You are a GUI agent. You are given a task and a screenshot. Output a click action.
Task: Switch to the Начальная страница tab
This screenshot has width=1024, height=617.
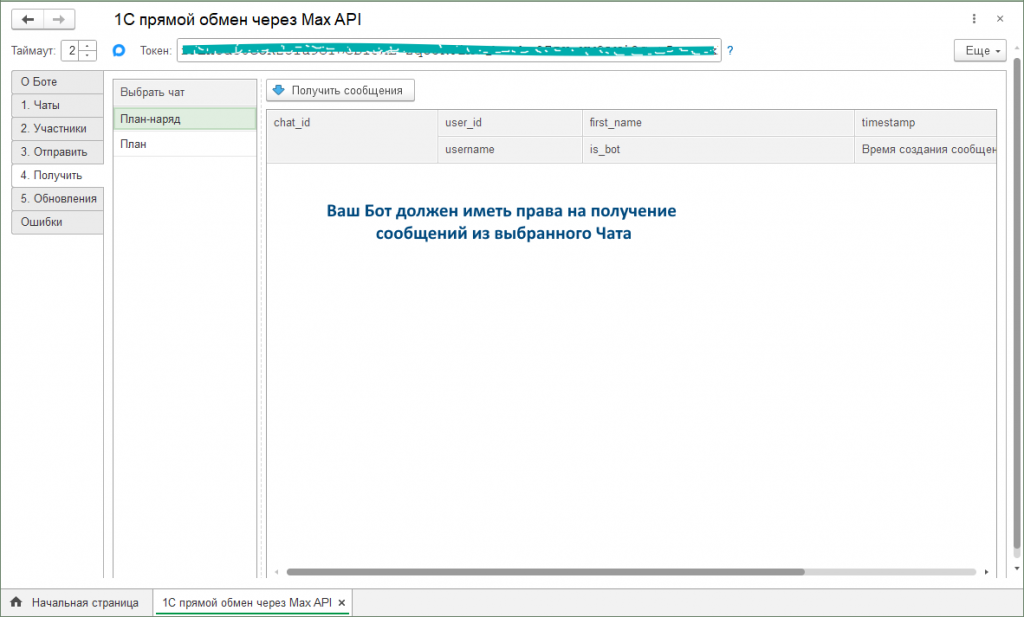point(76,603)
